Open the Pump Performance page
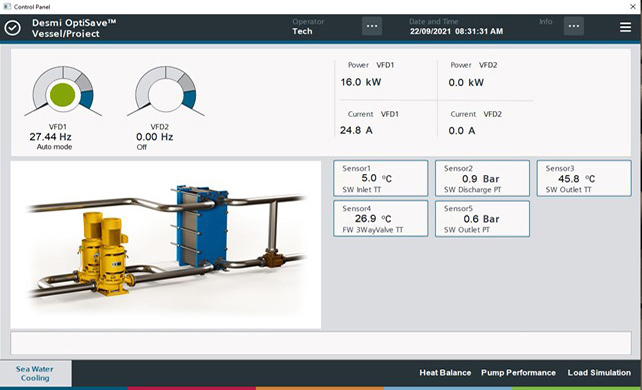This screenshot has height=390, width=642. [x=518, y=373]
